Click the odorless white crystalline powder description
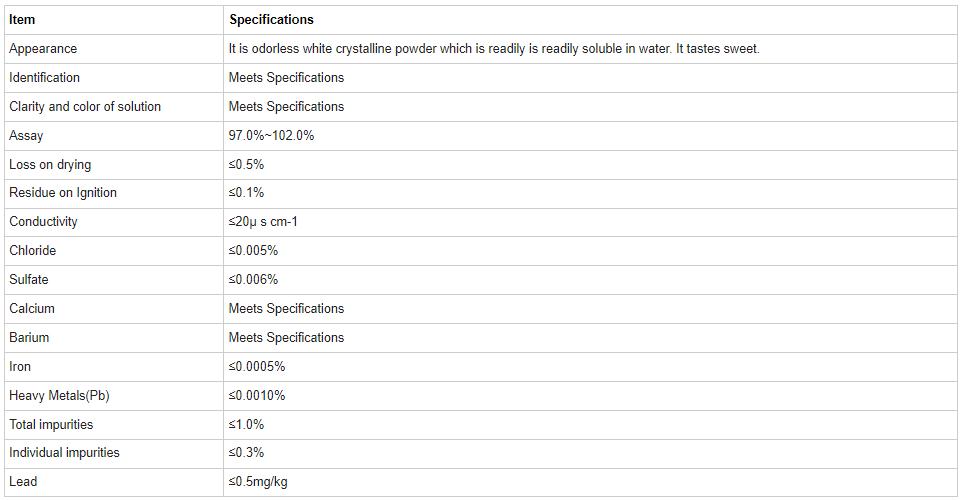The width and height of the screenshot is (963, 501). (494, 49)
